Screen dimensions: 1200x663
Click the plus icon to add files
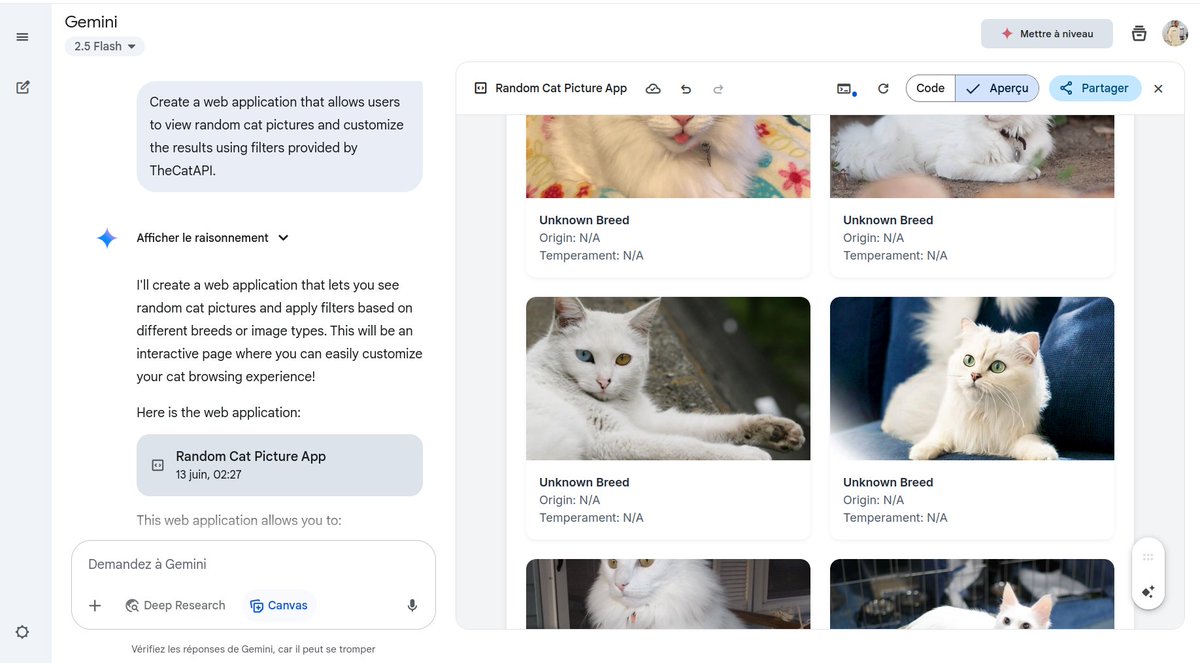(x=95, y=605)
